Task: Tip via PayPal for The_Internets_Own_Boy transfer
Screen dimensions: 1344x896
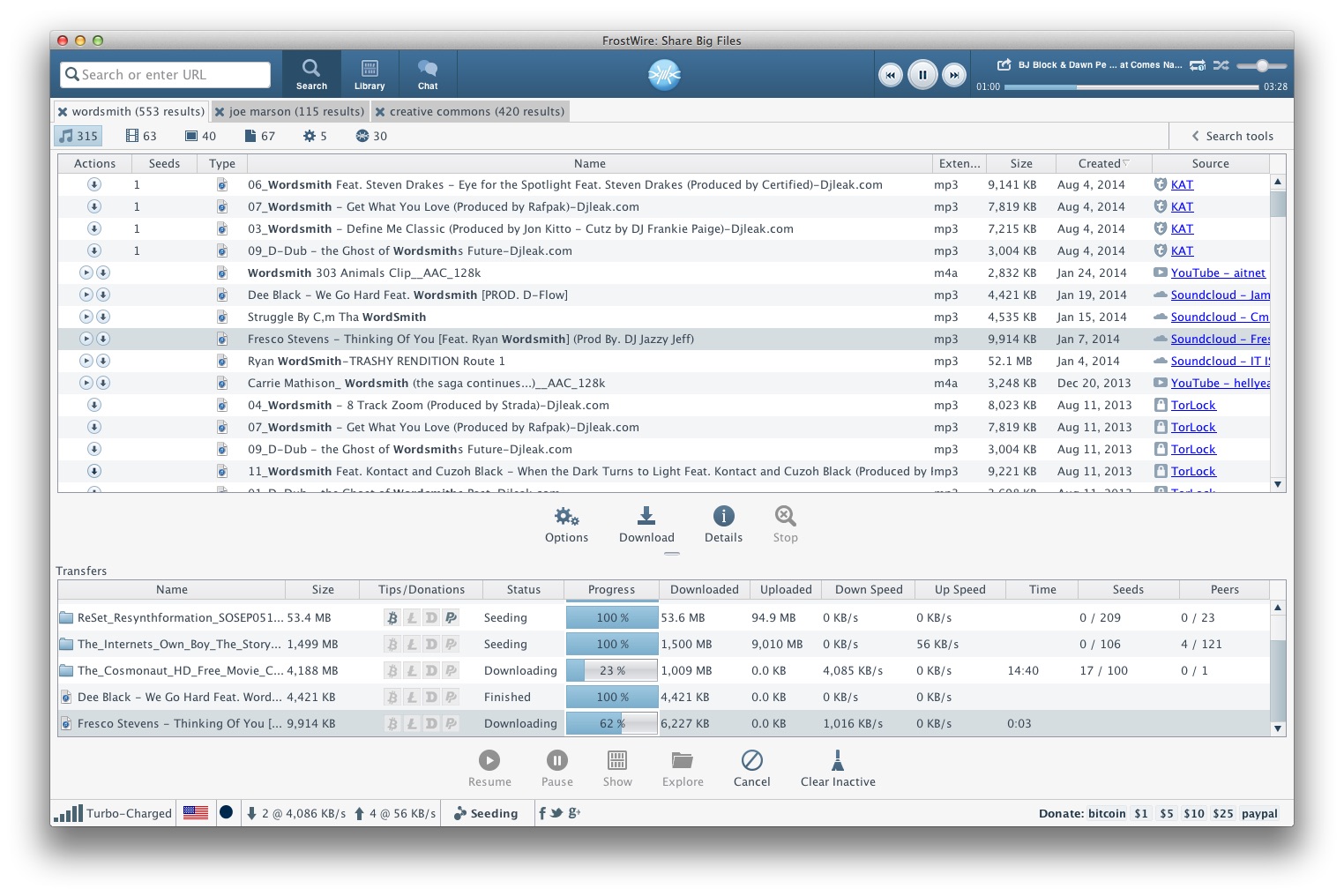Action: [x=451, y=644]
